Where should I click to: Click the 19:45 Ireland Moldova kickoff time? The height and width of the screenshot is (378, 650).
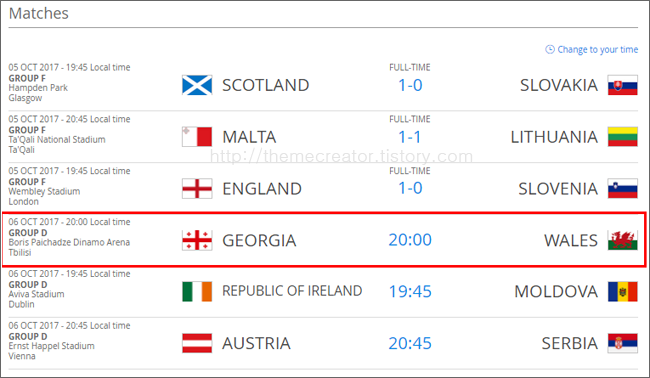410,291
